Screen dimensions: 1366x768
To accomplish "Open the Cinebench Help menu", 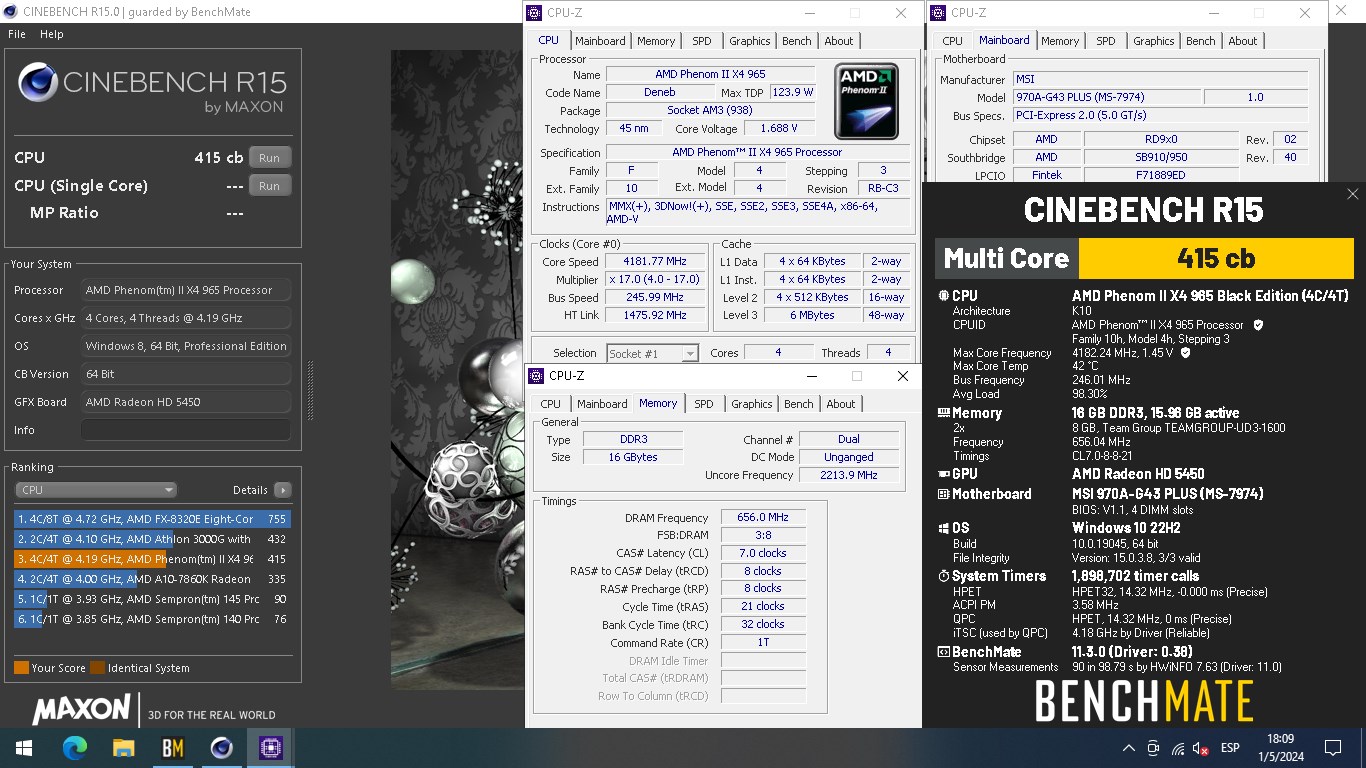I will [52, 34].
